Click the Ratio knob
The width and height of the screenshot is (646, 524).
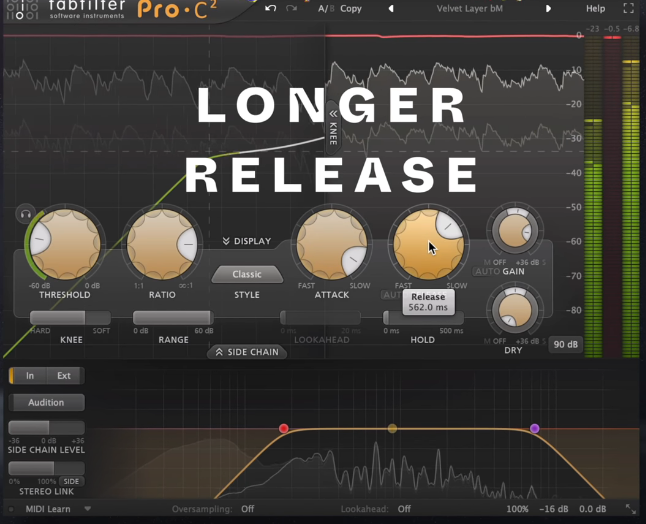[x=162, y=244]
